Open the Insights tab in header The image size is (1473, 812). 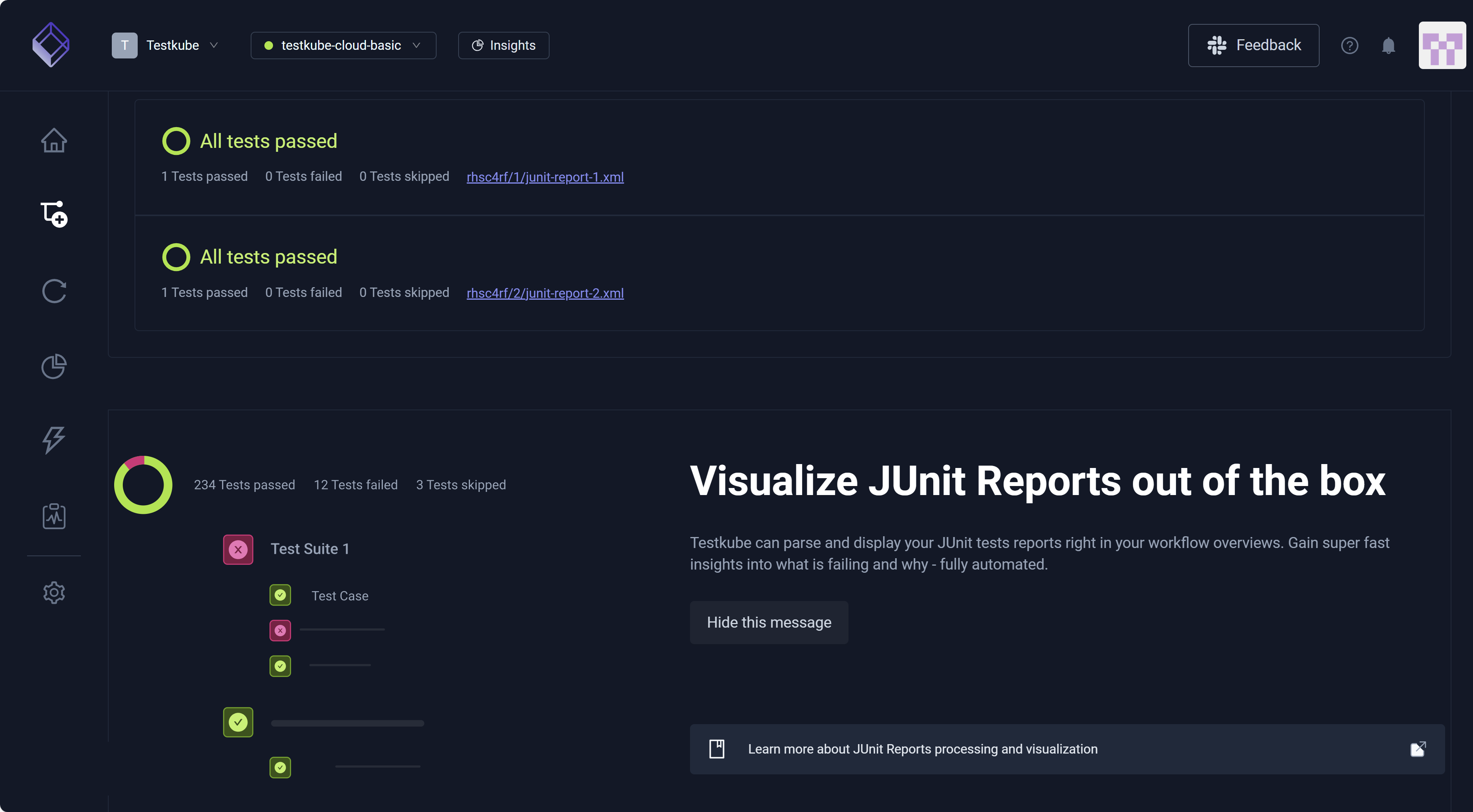click(x=503, y=45)
